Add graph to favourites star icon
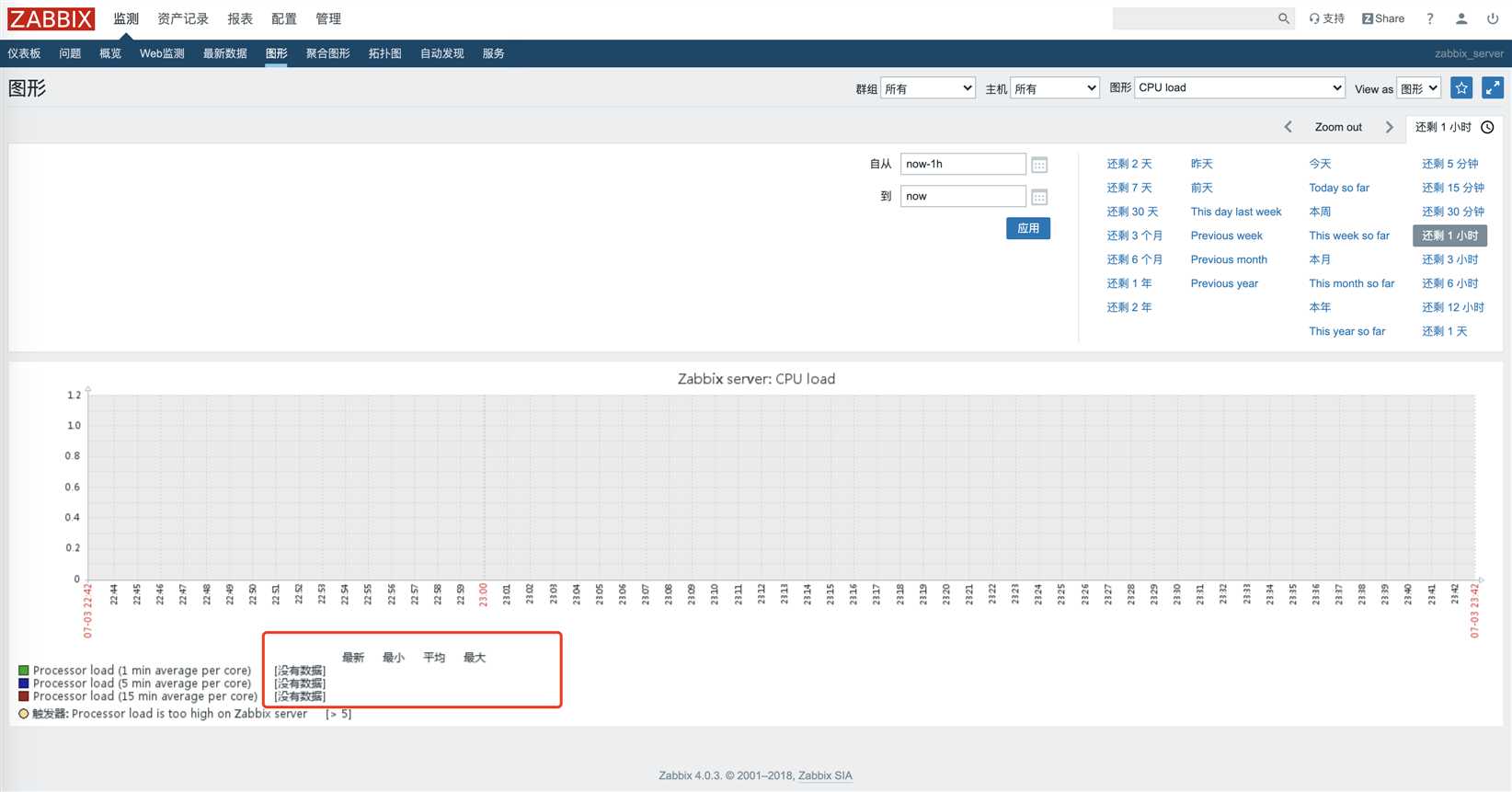Image resolution: width=1512 pixels, height=792 pixels. coord(1461,87)
